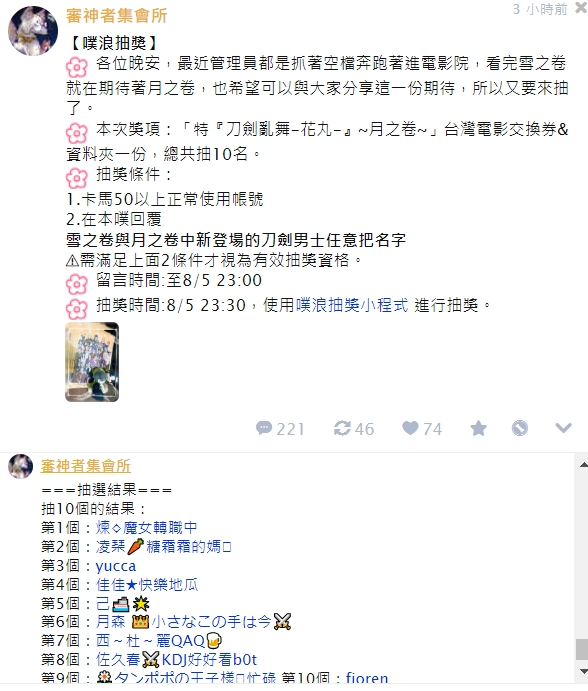
Task: Open the attached poster image thumbnail
Action: 92,362
